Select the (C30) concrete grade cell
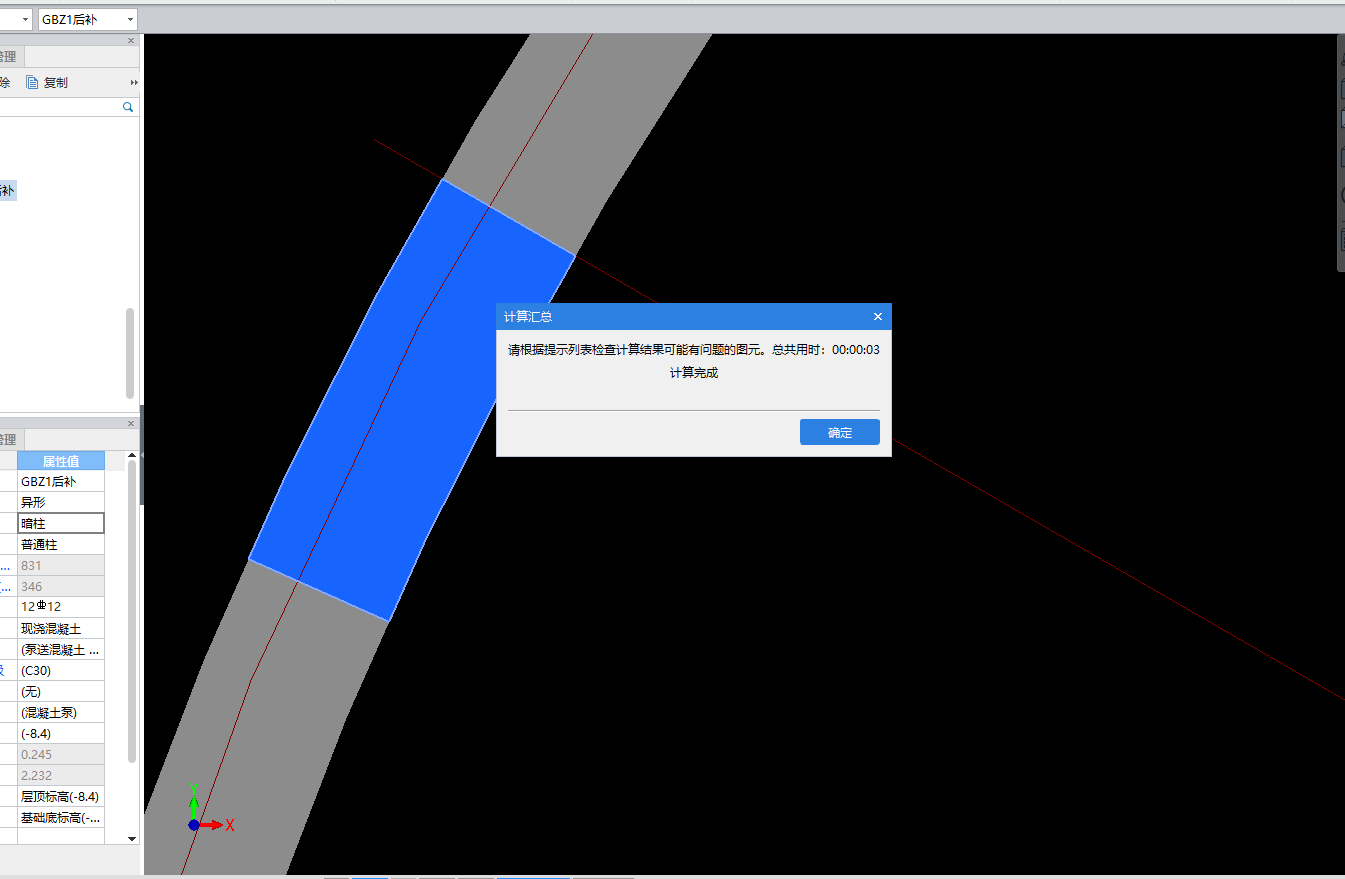The image size is (1345, 879). 61,670
